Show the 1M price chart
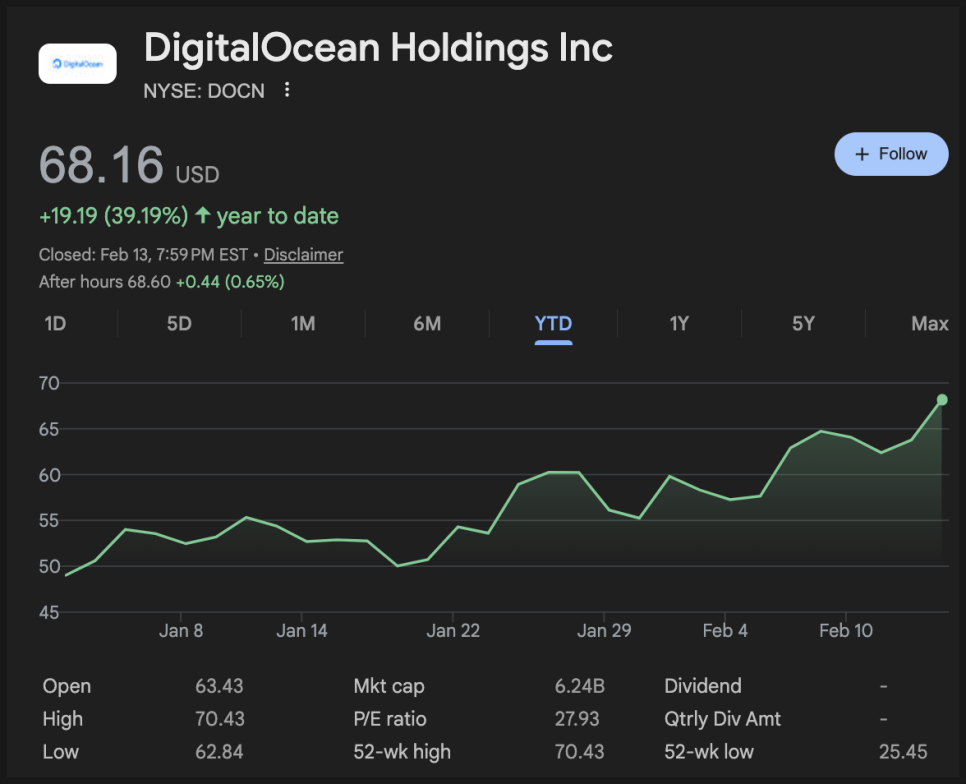The width and height of the screenshot is (966, 784). (x=303, y=324)
